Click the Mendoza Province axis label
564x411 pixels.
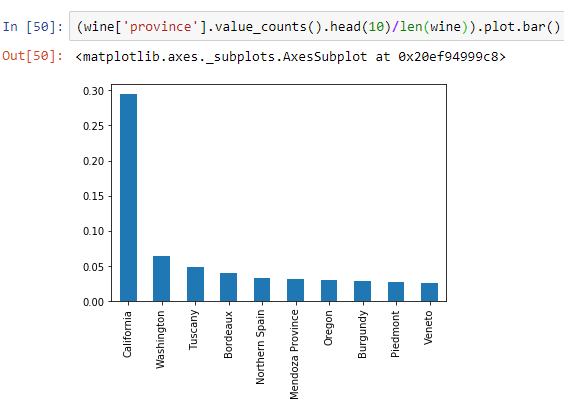tap(294, 355)
